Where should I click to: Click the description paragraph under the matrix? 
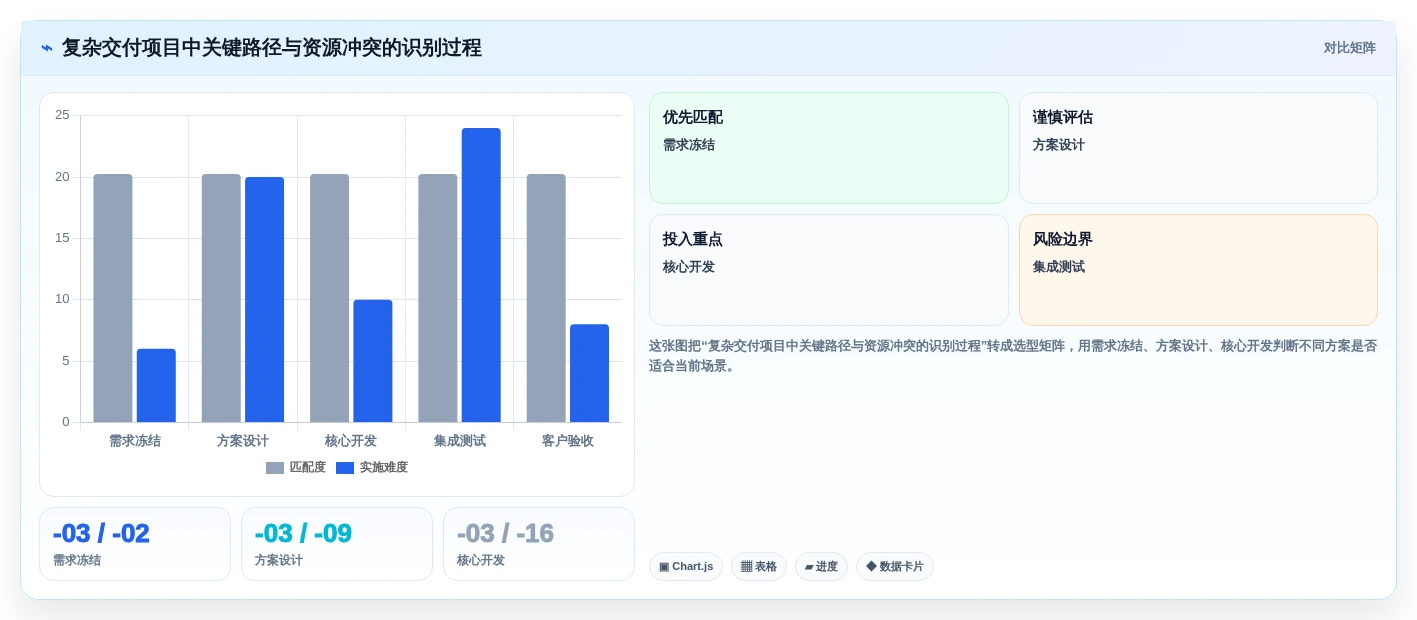1013,356
